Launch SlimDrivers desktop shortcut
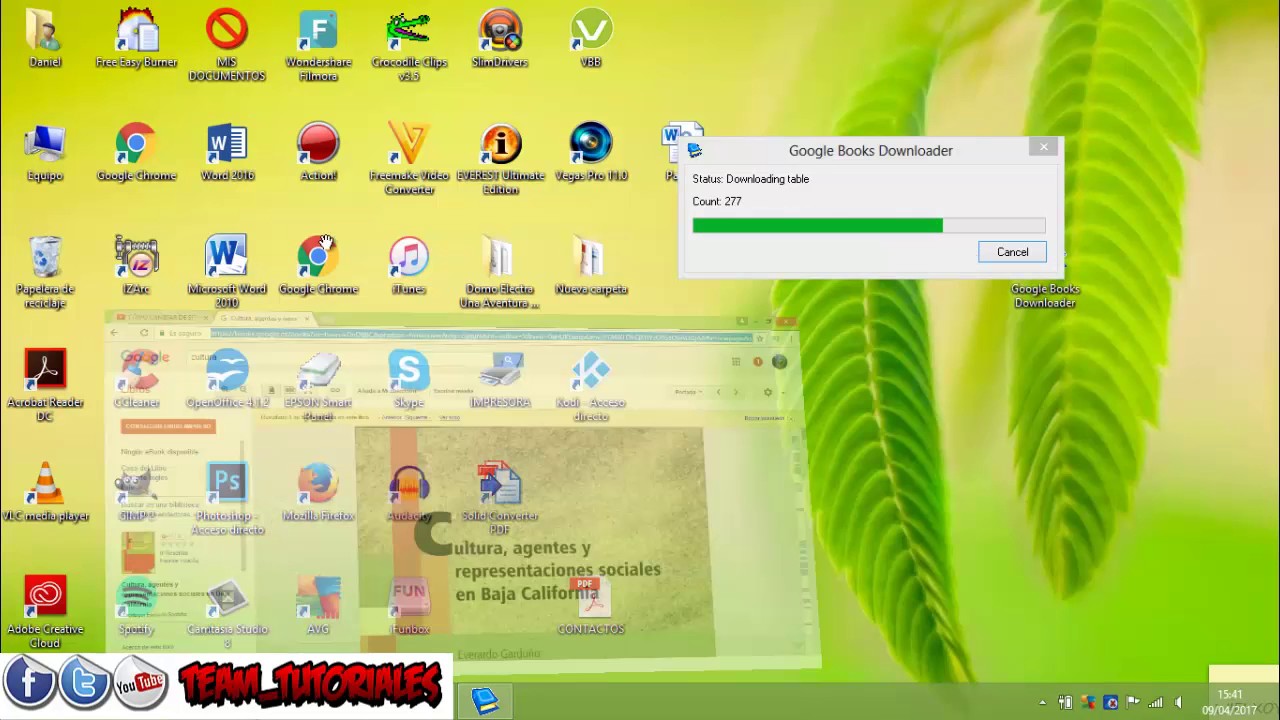Viewport: 1280px width, 720px height. pos(500,39)
